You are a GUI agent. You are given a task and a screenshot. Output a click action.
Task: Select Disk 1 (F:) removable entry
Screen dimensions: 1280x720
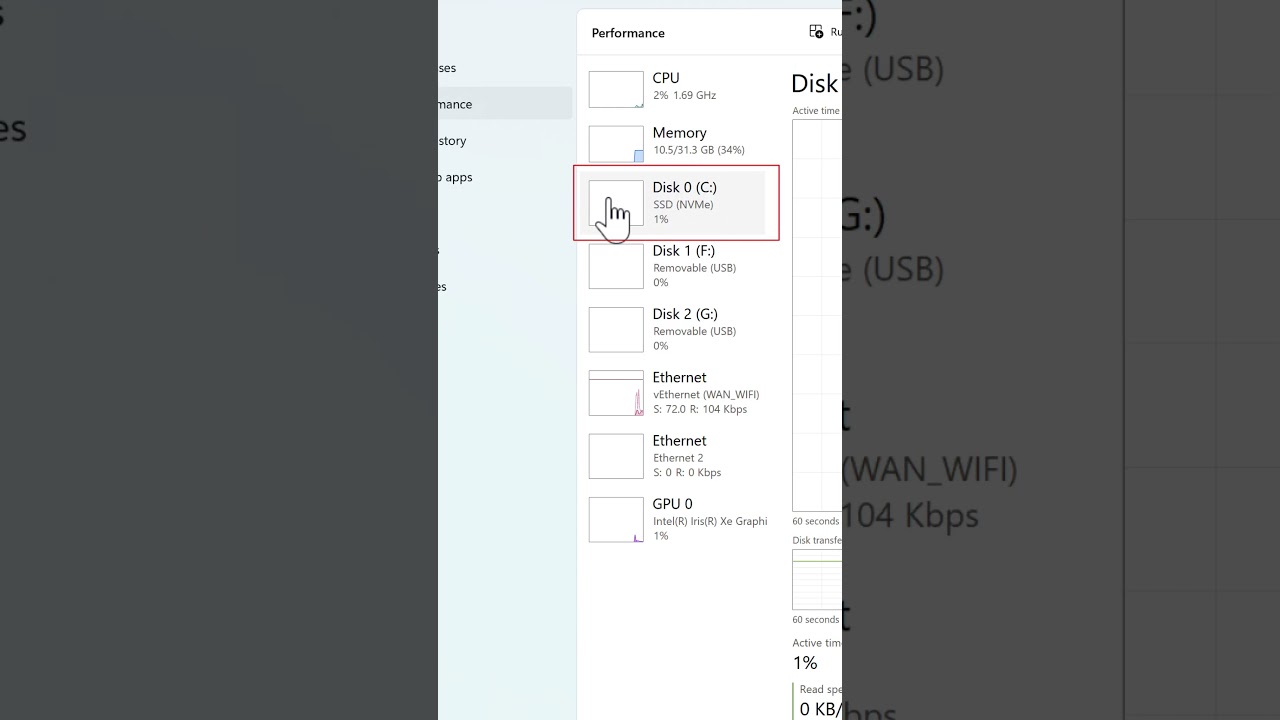(672, 266)
